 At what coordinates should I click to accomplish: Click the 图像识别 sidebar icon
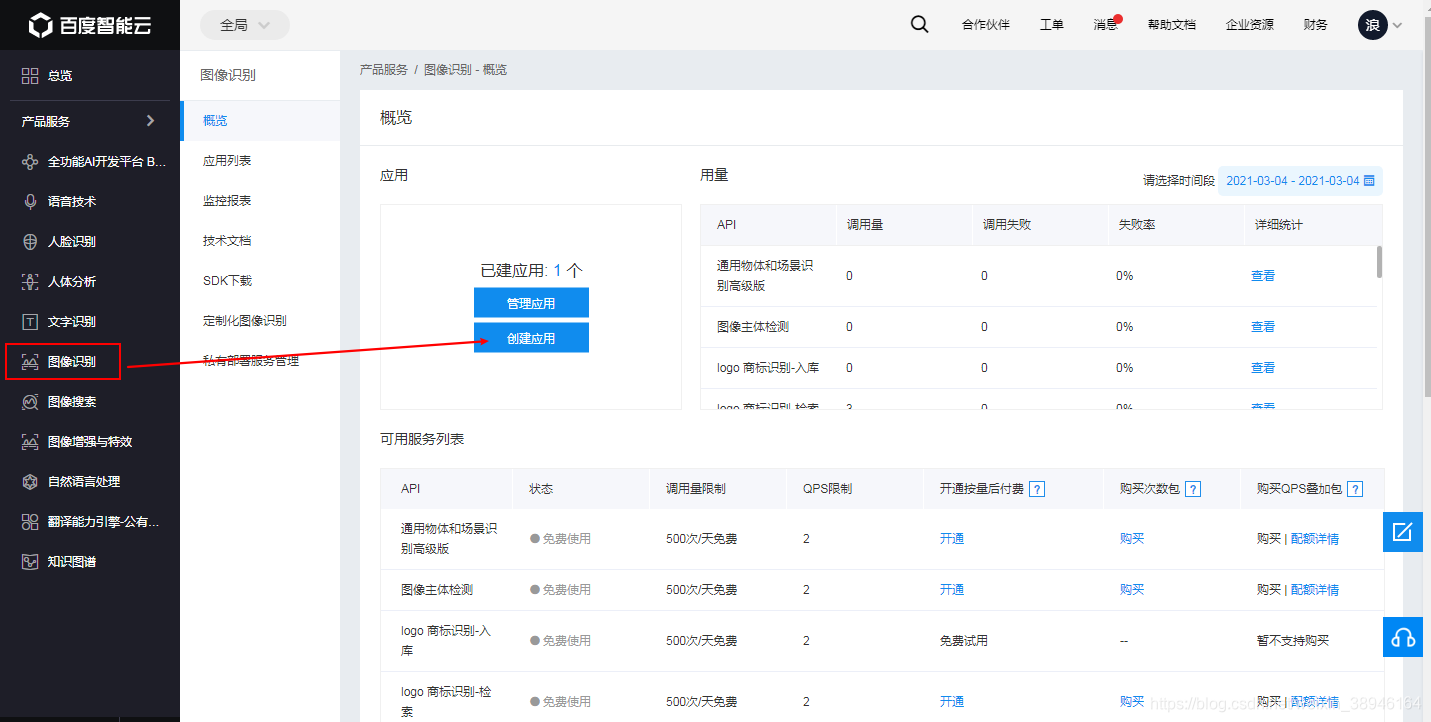[x=31, y=361]
